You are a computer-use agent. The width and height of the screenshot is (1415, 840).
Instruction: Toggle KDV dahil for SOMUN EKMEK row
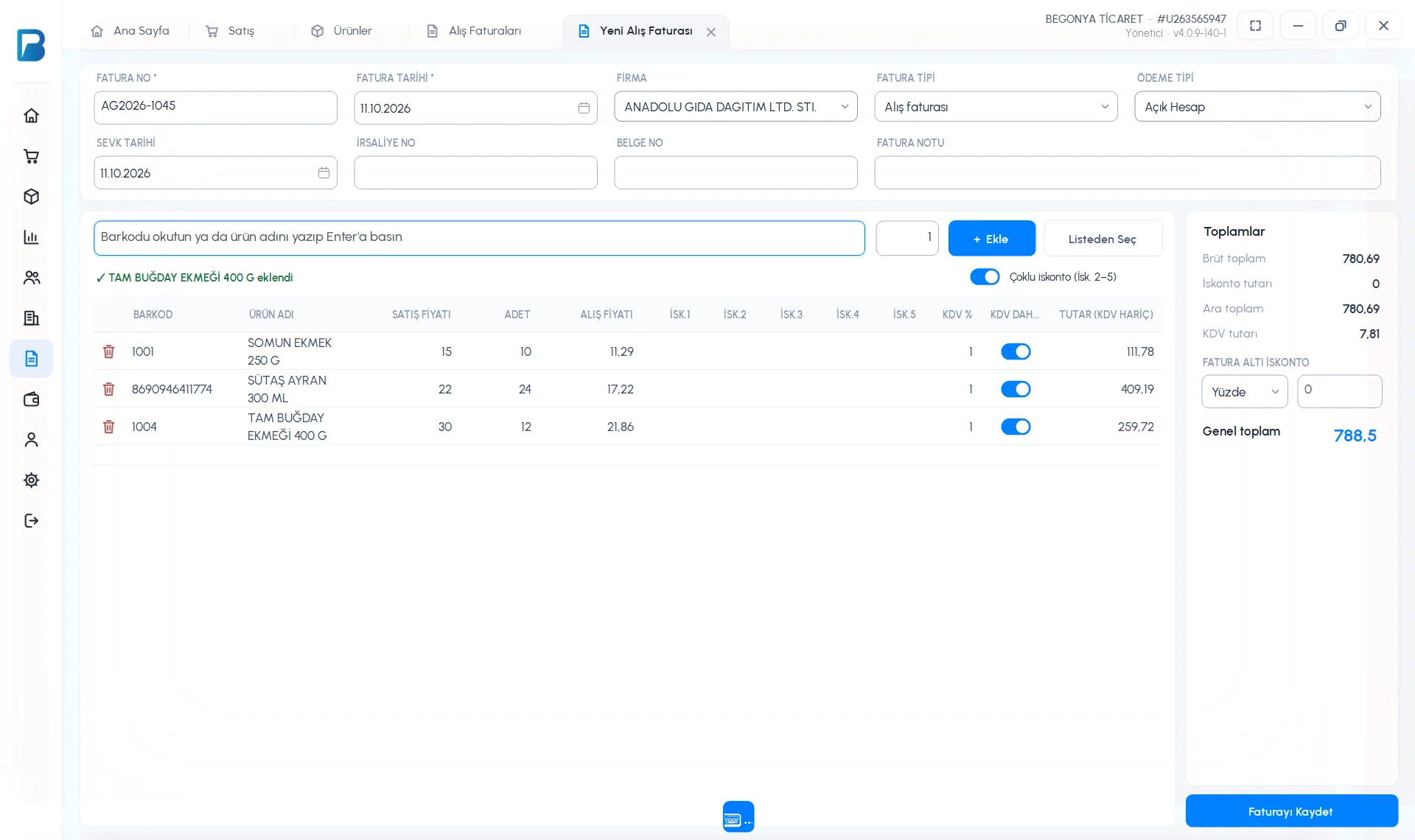1016,351
